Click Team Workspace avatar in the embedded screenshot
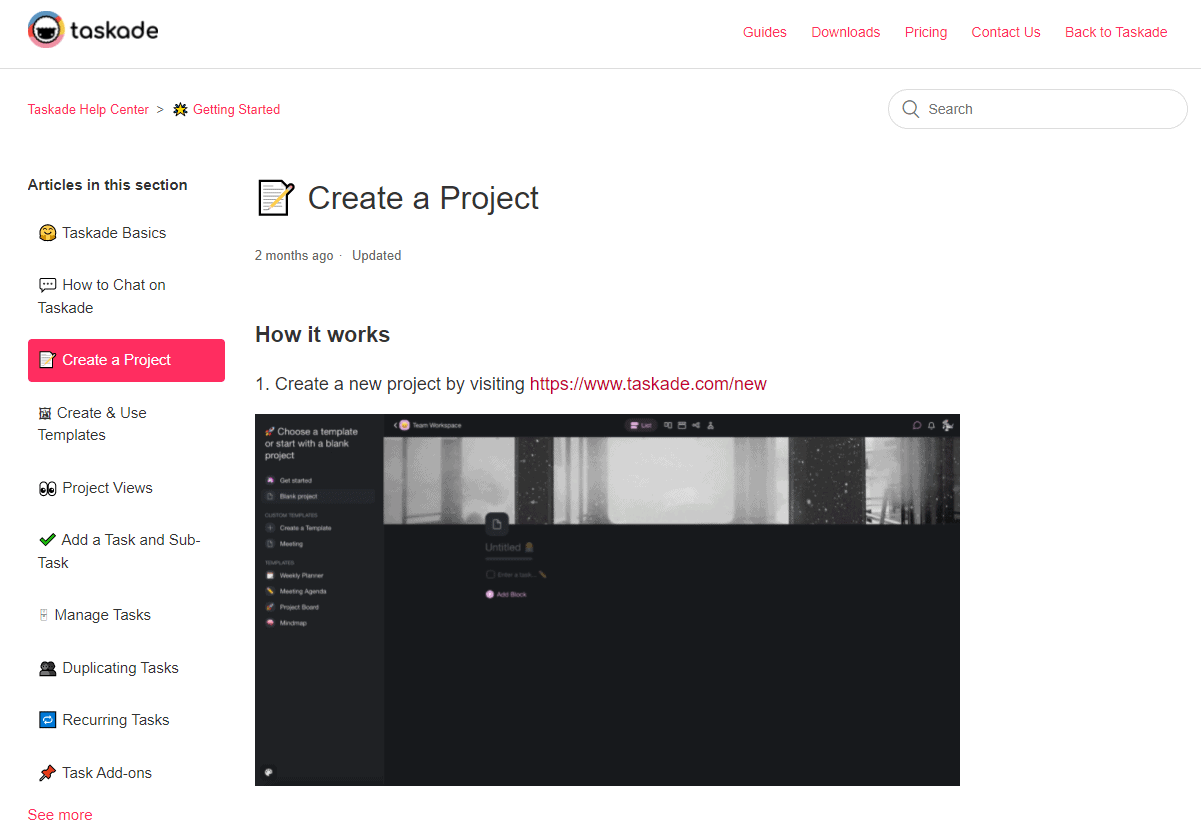 pyautogui.click(x=405, y=425)
